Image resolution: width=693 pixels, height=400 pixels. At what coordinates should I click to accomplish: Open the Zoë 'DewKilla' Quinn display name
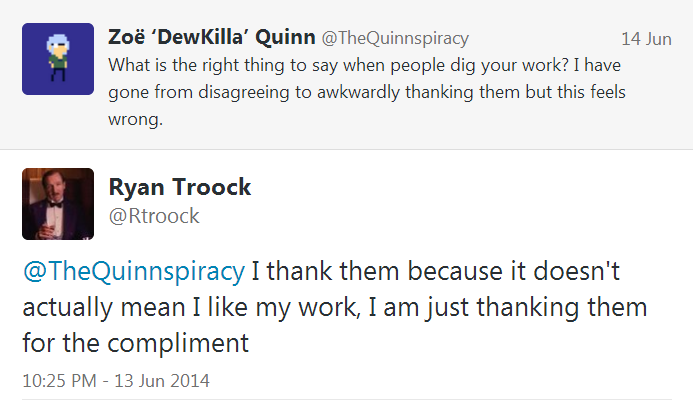coord(212,37)
